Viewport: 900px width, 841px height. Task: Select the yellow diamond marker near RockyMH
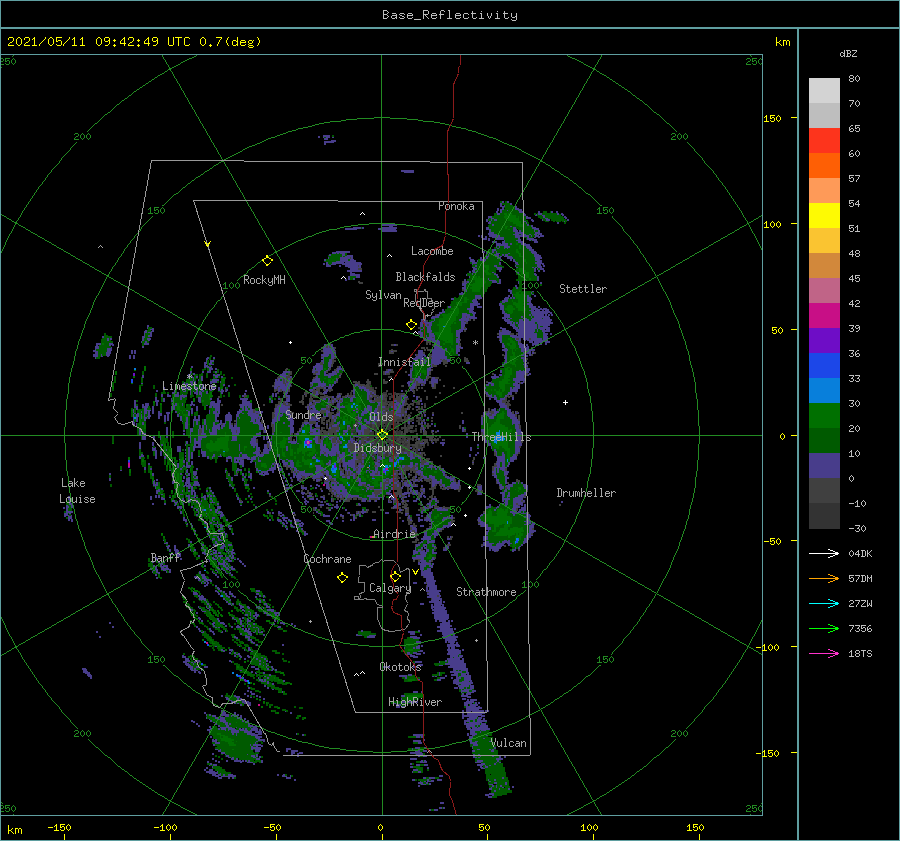click(x=267, y=261)
